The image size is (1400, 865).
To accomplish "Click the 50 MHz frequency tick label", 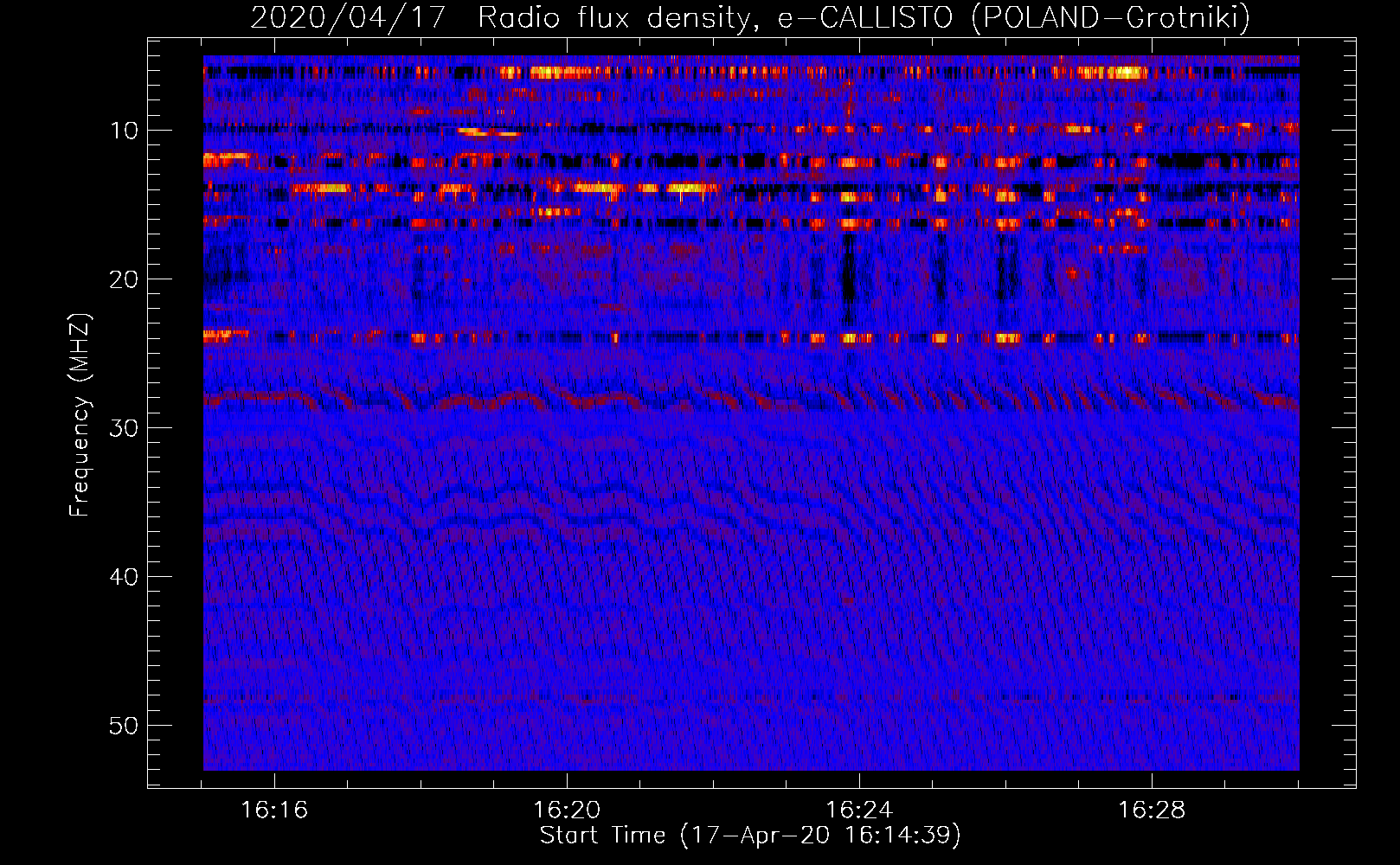I will tap(125, 726).
